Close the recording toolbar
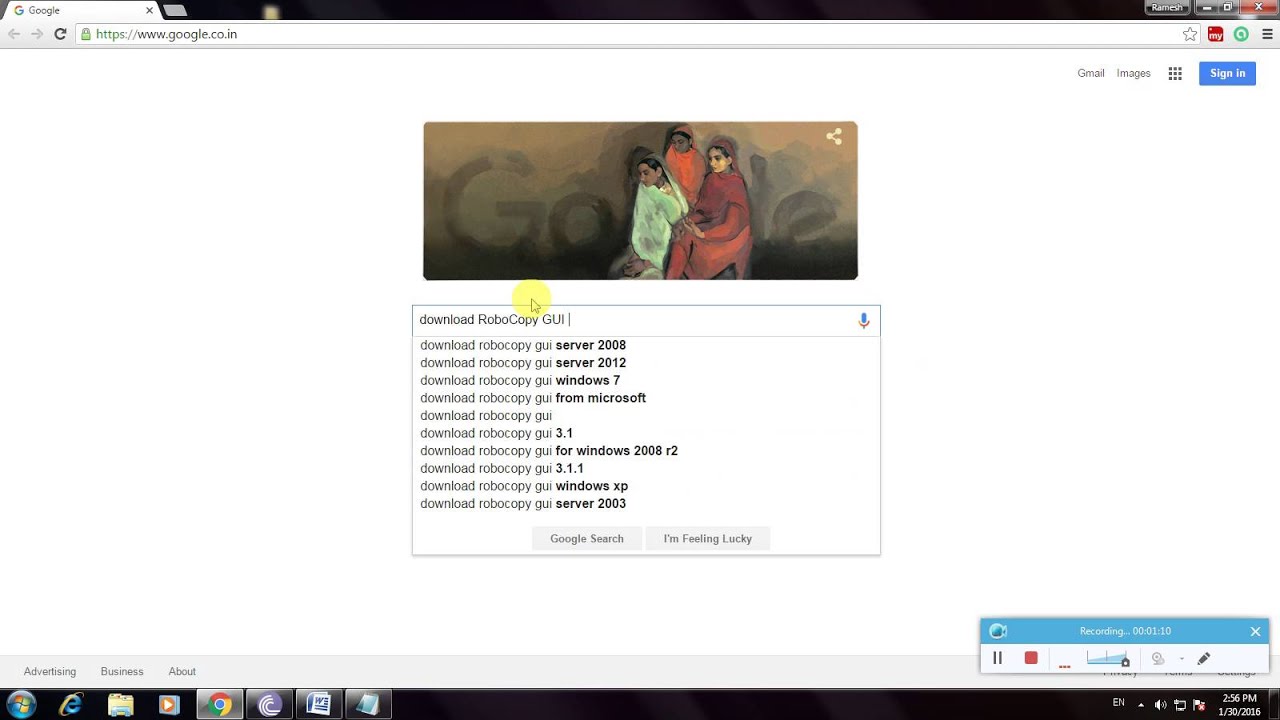Image resolution: width=1280 pixels, height=720 pixels. [1255, 631]
